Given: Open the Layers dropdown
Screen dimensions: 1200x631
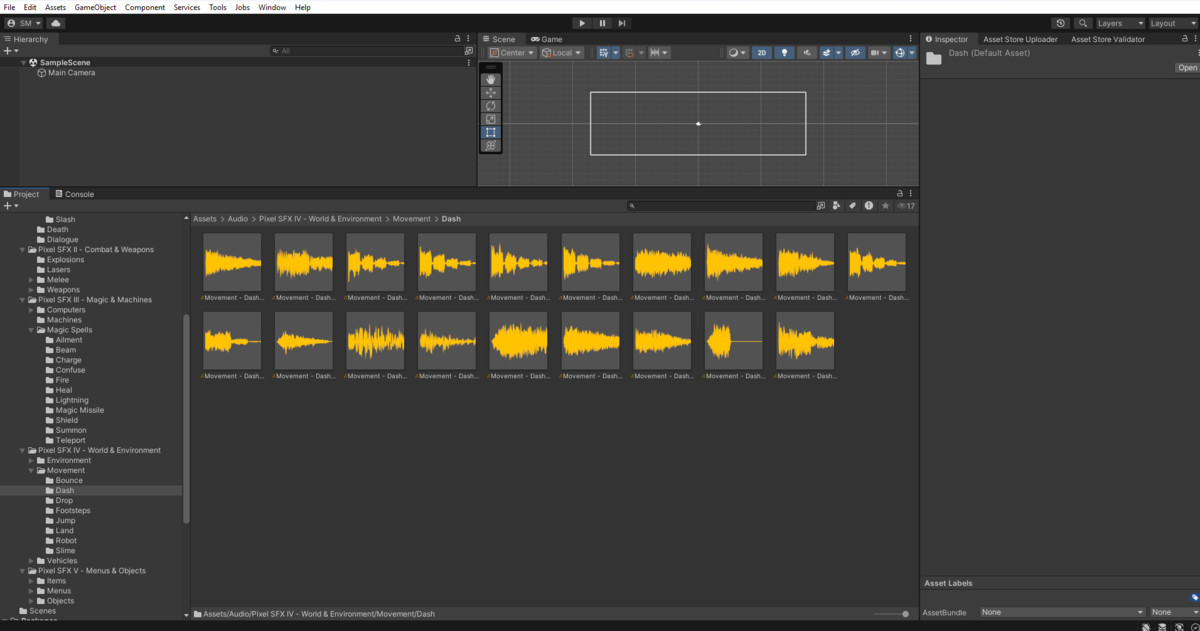Looking at the screenshot, I should point(1118,23).
